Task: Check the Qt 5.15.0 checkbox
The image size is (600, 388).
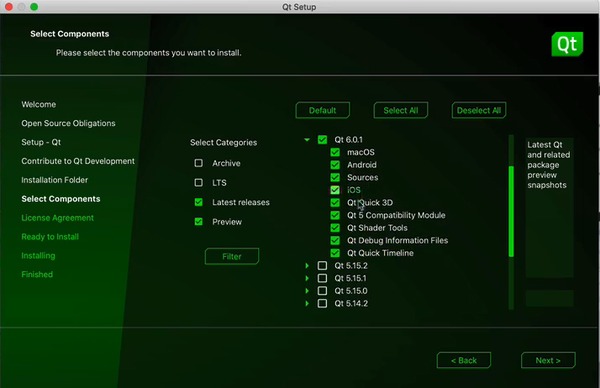Action: point(322,291)
